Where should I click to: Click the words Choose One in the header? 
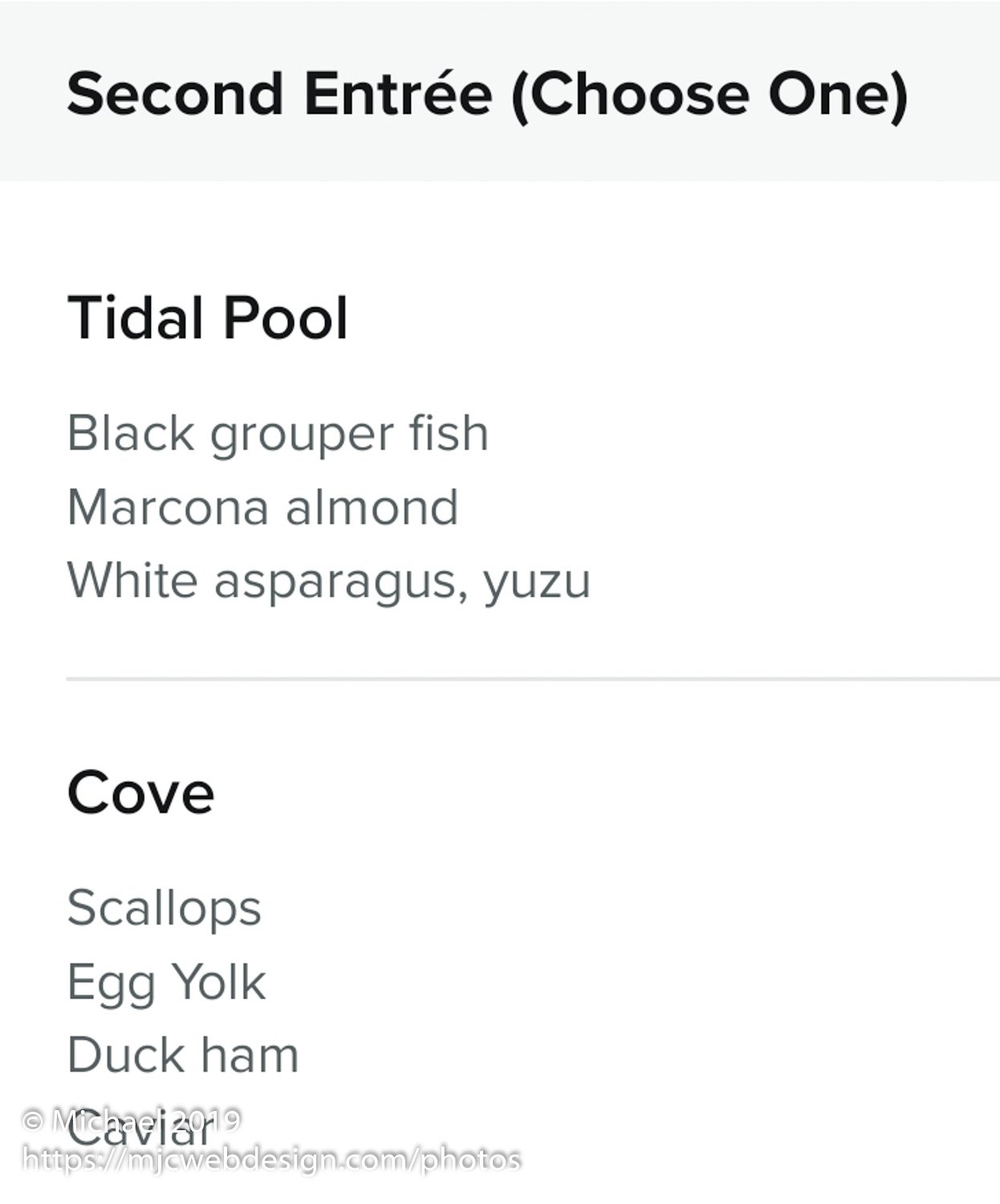[710, 93]
